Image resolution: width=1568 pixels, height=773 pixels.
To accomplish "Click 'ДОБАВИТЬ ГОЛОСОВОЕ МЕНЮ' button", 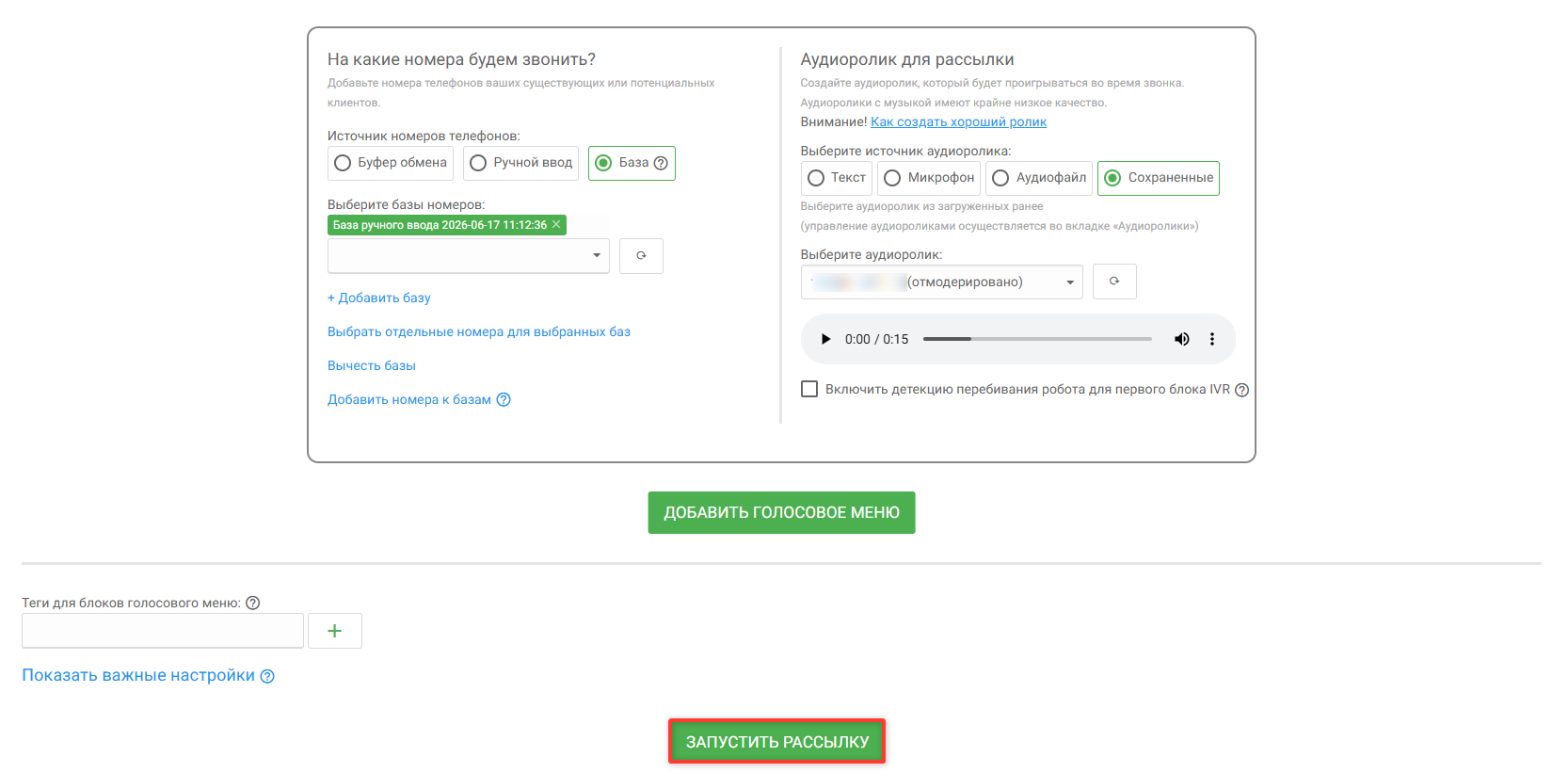I will 781,512.
